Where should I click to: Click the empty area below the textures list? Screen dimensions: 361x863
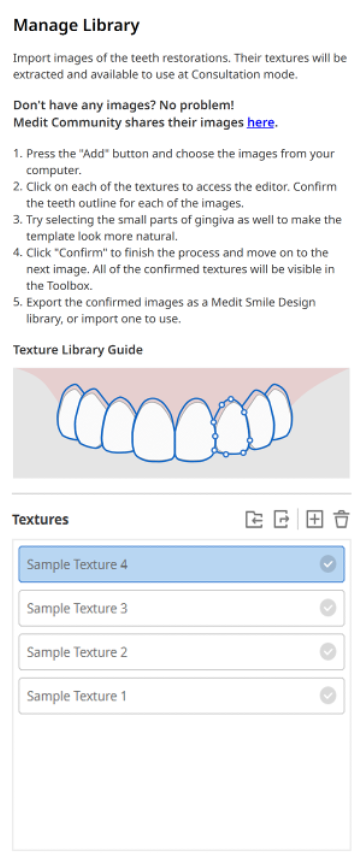coord(182,782)
